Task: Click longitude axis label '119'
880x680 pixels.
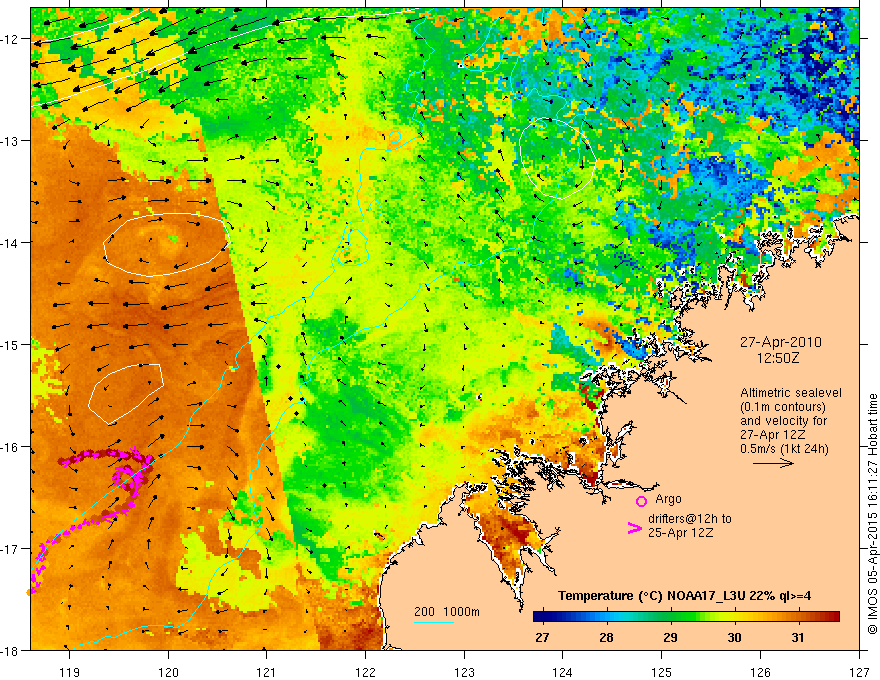Action: (x=70, y=672)
